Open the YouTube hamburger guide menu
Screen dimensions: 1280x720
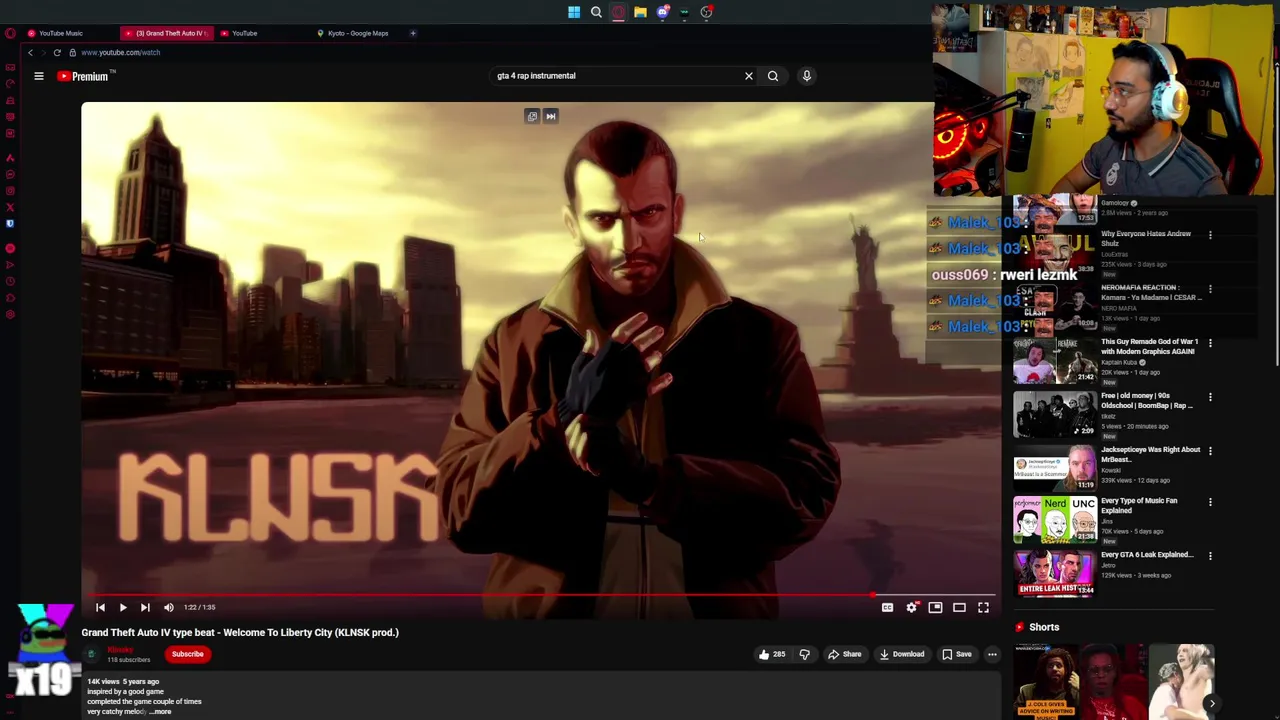[39, 76]
